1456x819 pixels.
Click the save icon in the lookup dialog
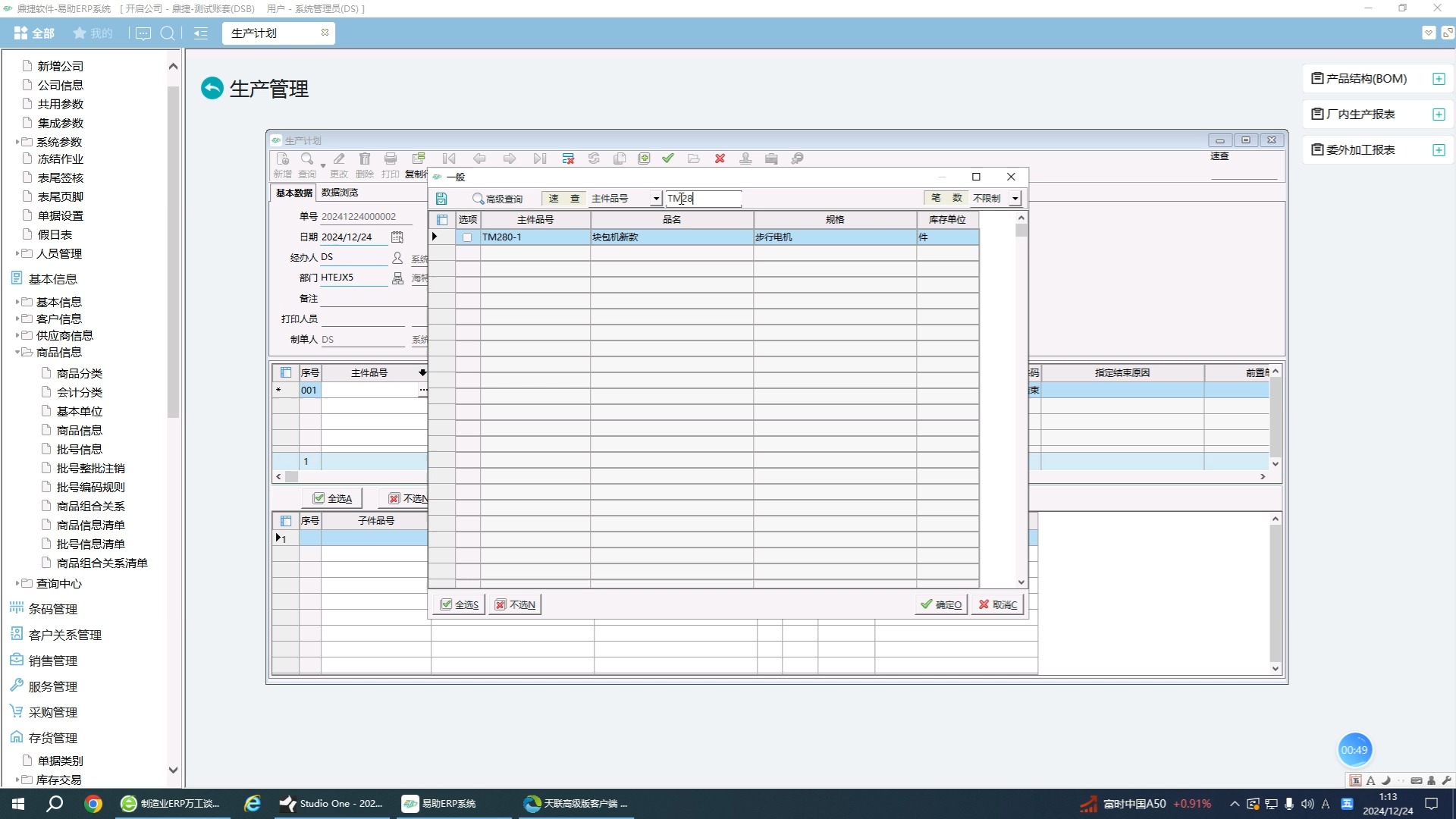point(441,199)
